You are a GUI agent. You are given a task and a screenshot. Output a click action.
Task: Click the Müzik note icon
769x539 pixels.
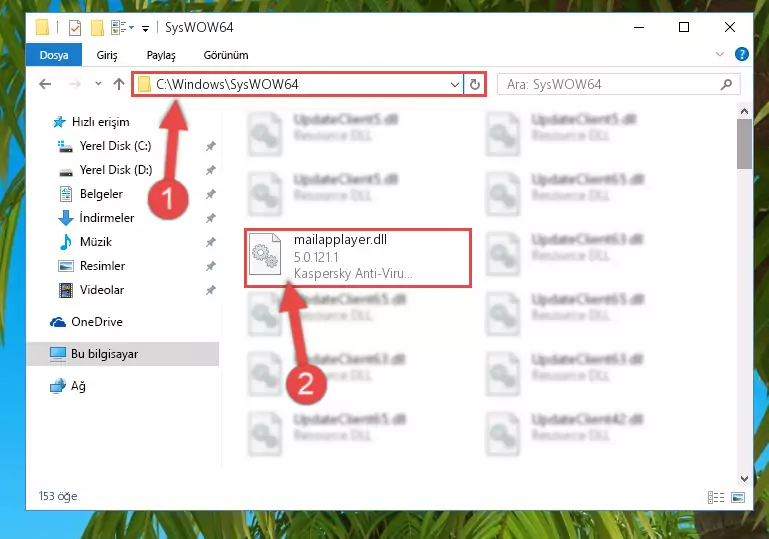(x=65, y=242)
